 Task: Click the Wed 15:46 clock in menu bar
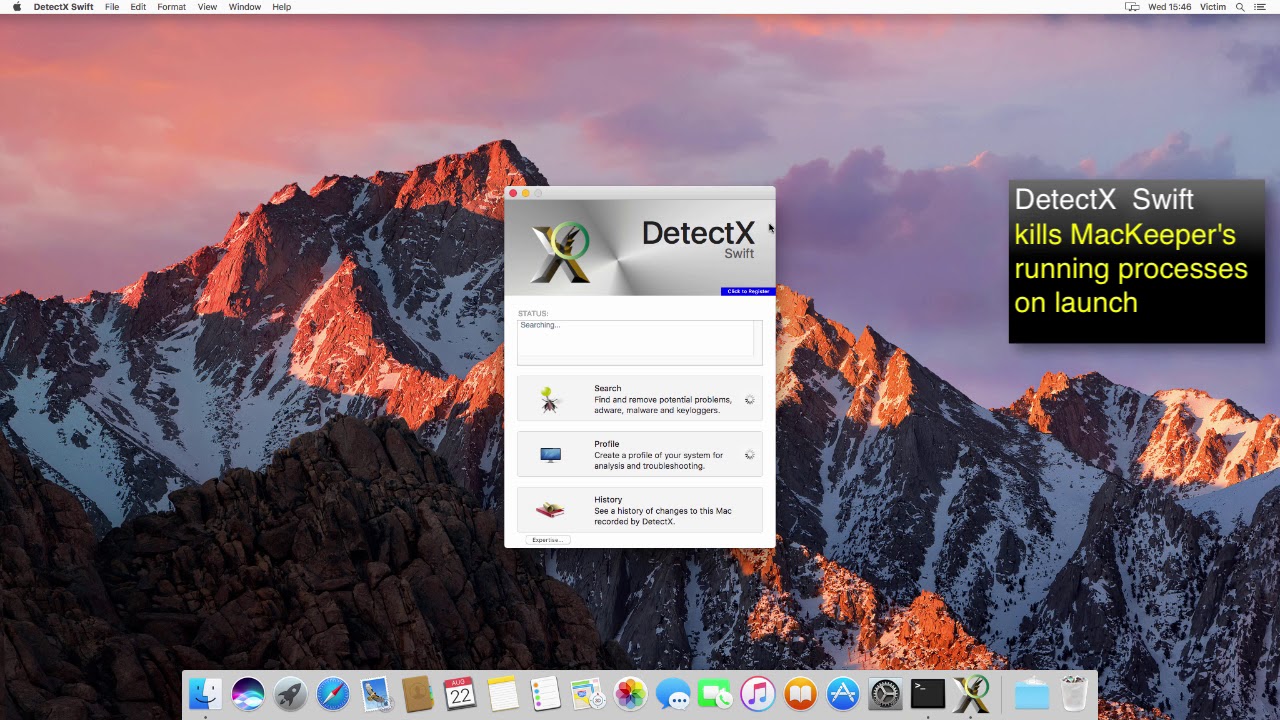click(1169, 7)
